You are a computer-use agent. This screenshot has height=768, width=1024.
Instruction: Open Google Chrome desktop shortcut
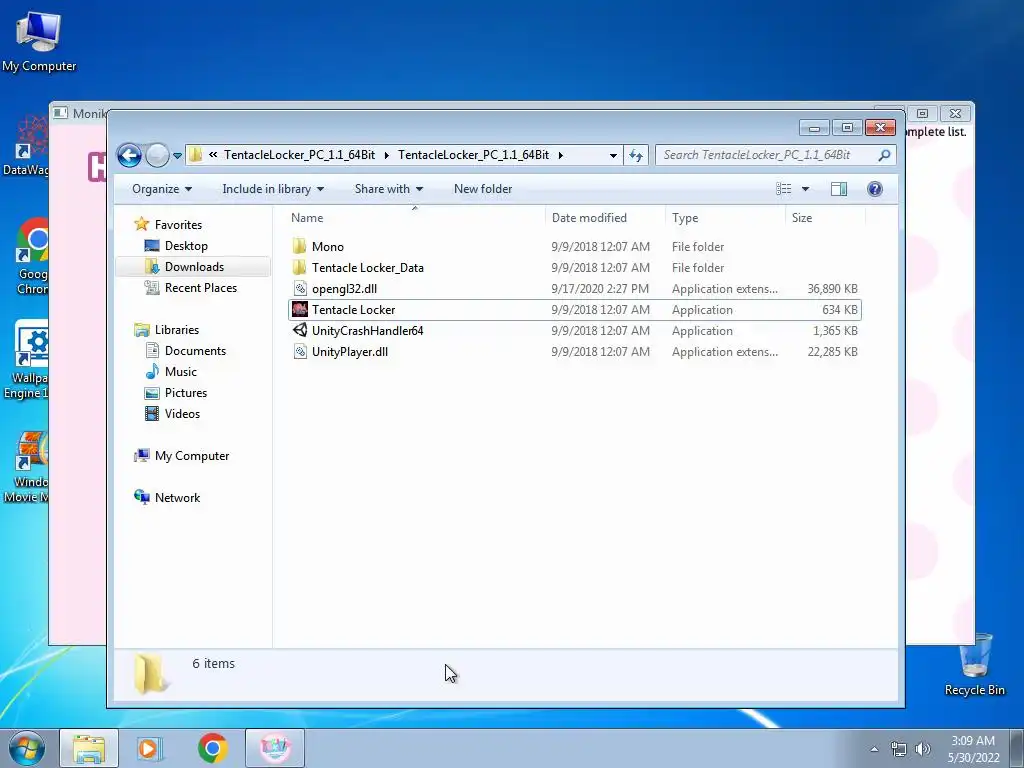[x=31, y=256]
